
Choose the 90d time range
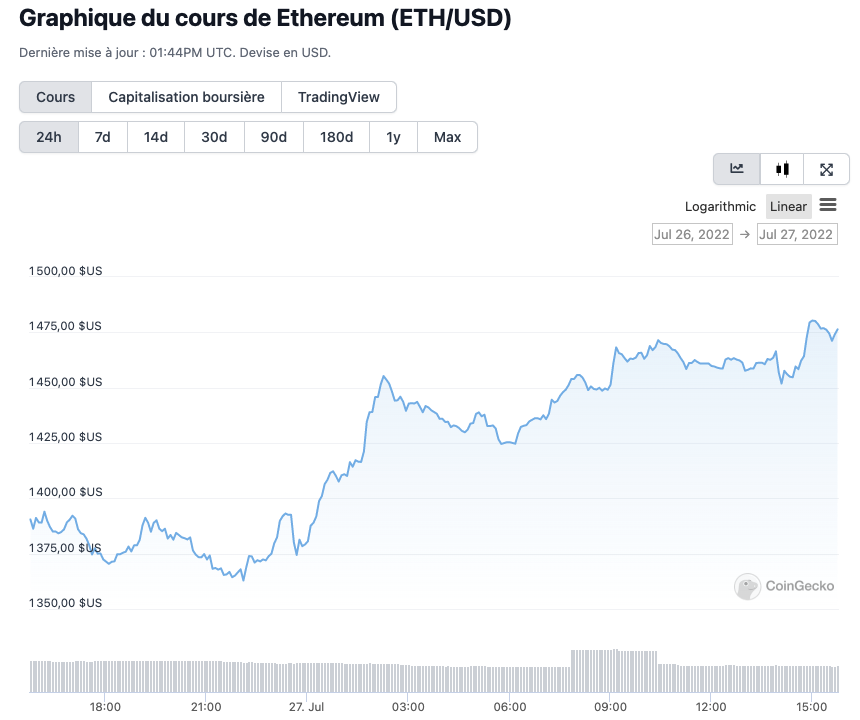[x=274, y=137]
